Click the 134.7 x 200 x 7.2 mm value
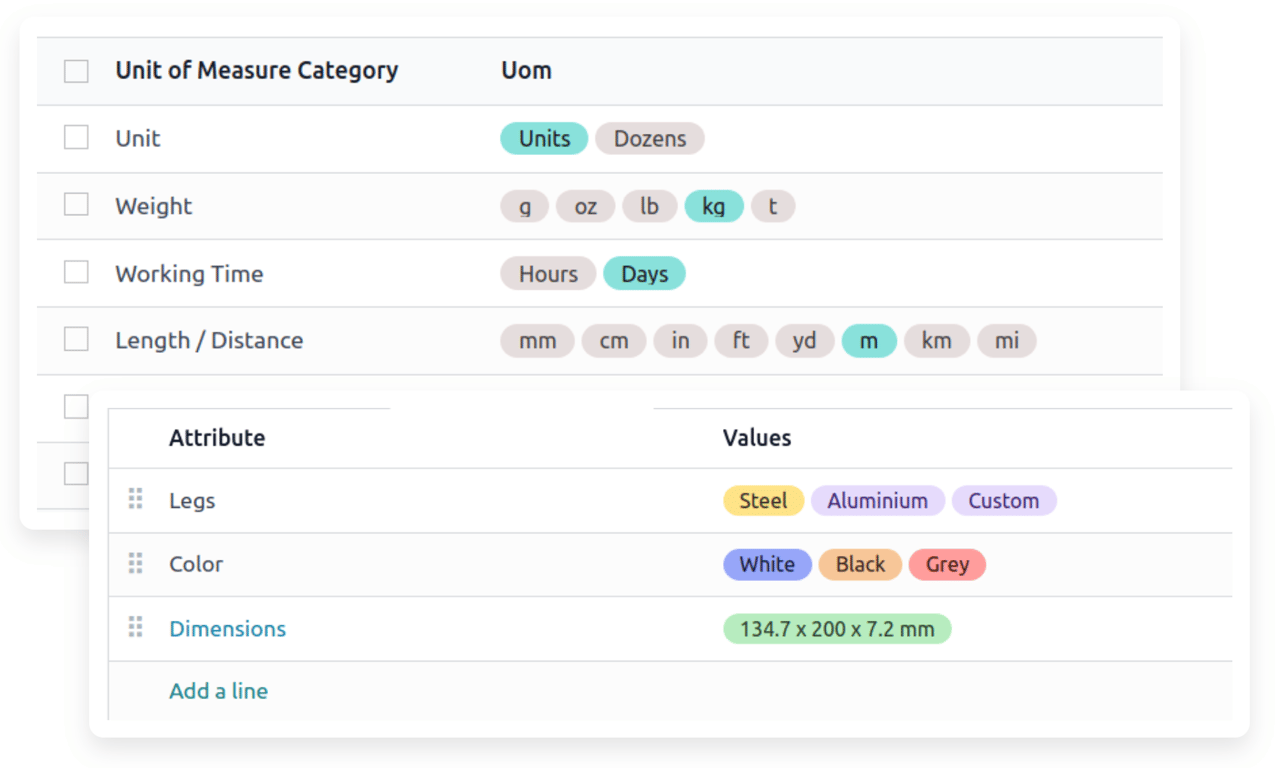Viewport: 1278px width, 768px height. point(836,628)
